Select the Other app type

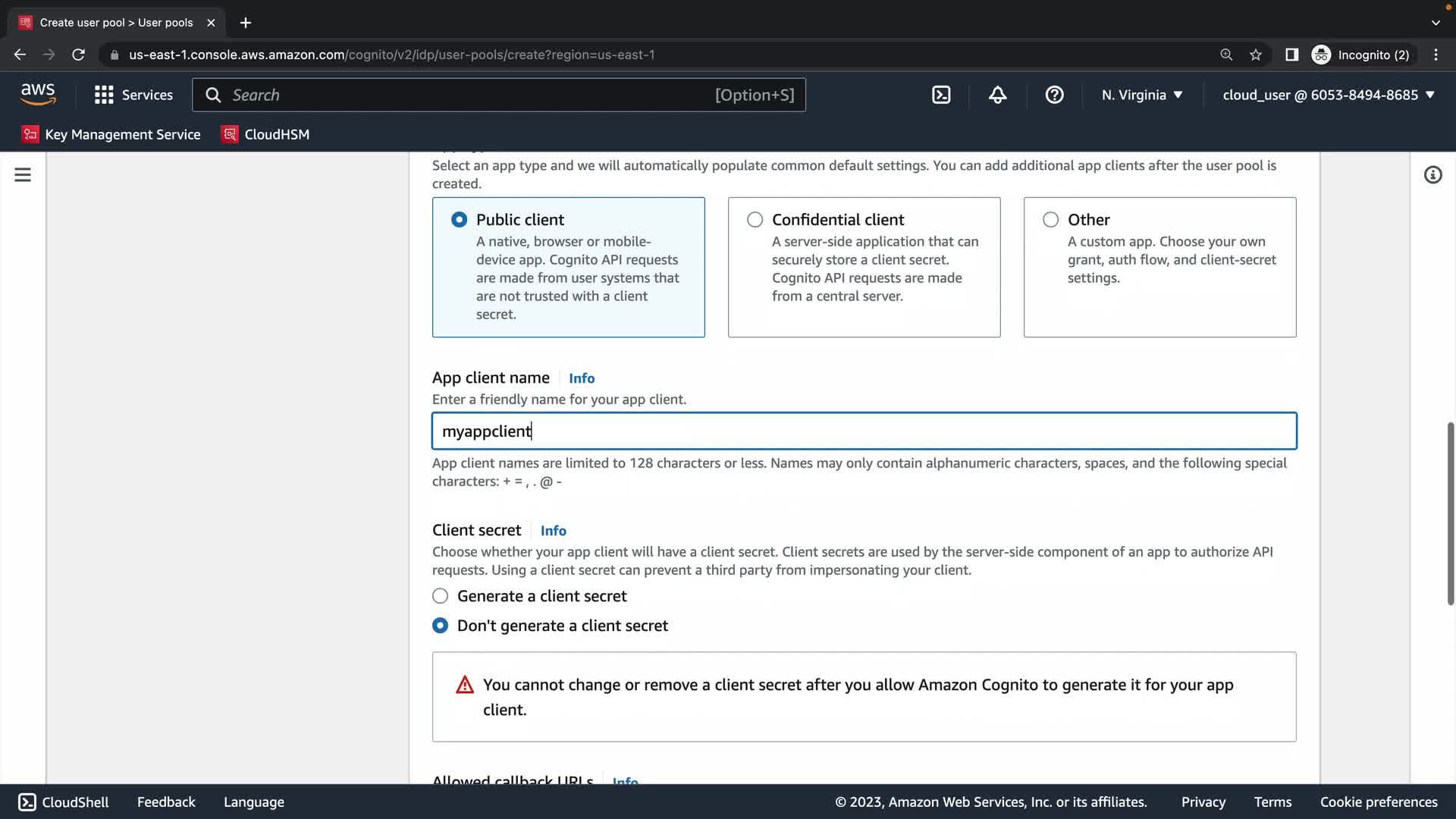point(1050,220)
